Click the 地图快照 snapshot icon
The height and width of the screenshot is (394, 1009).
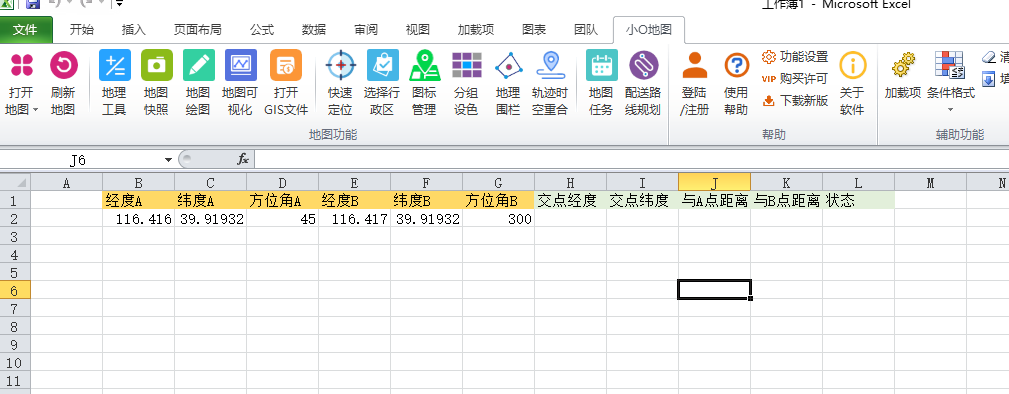[x=156, y=65]
